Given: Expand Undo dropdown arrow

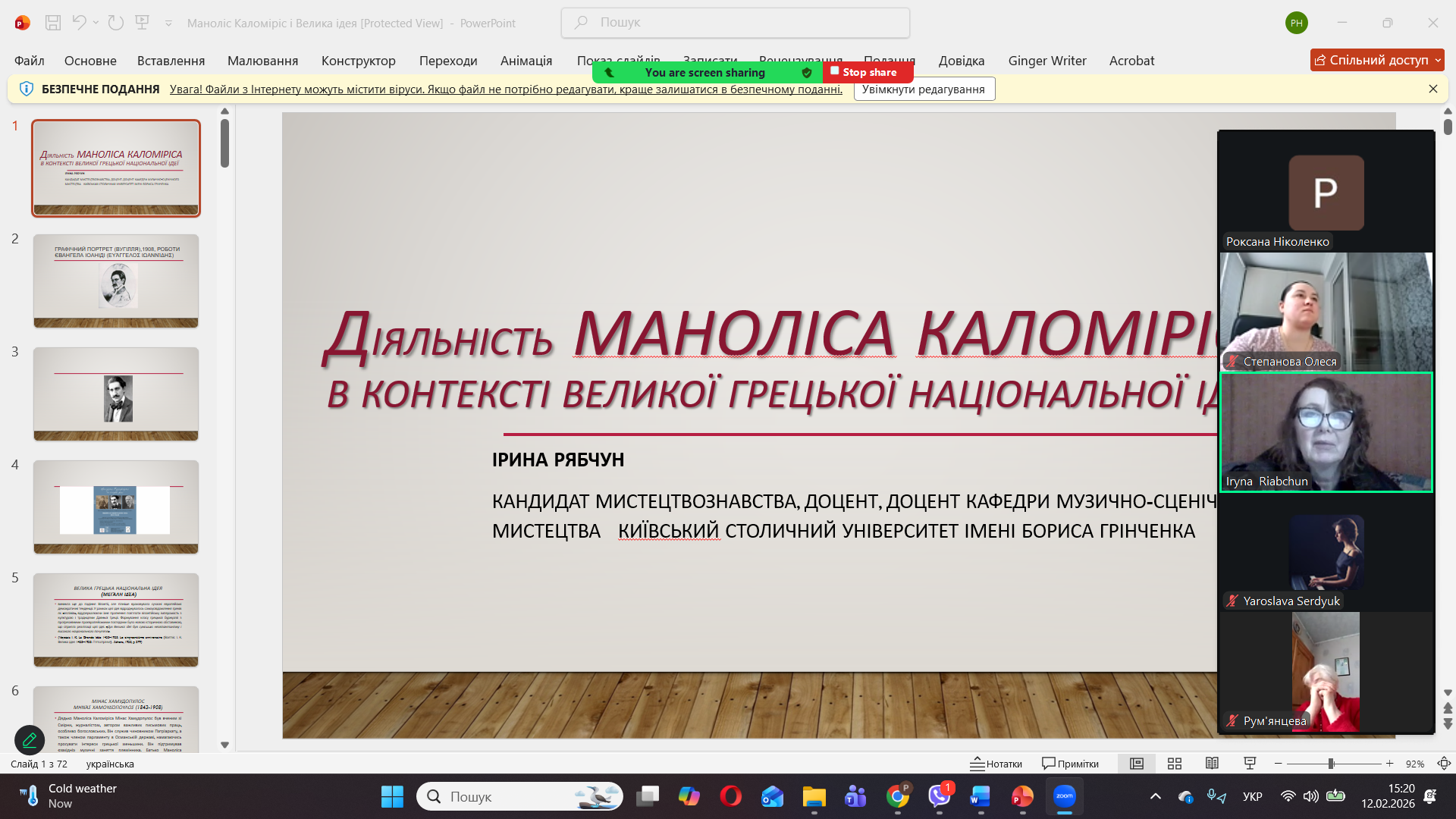Looking at the screenshot, I should click(x=96, y=23).
